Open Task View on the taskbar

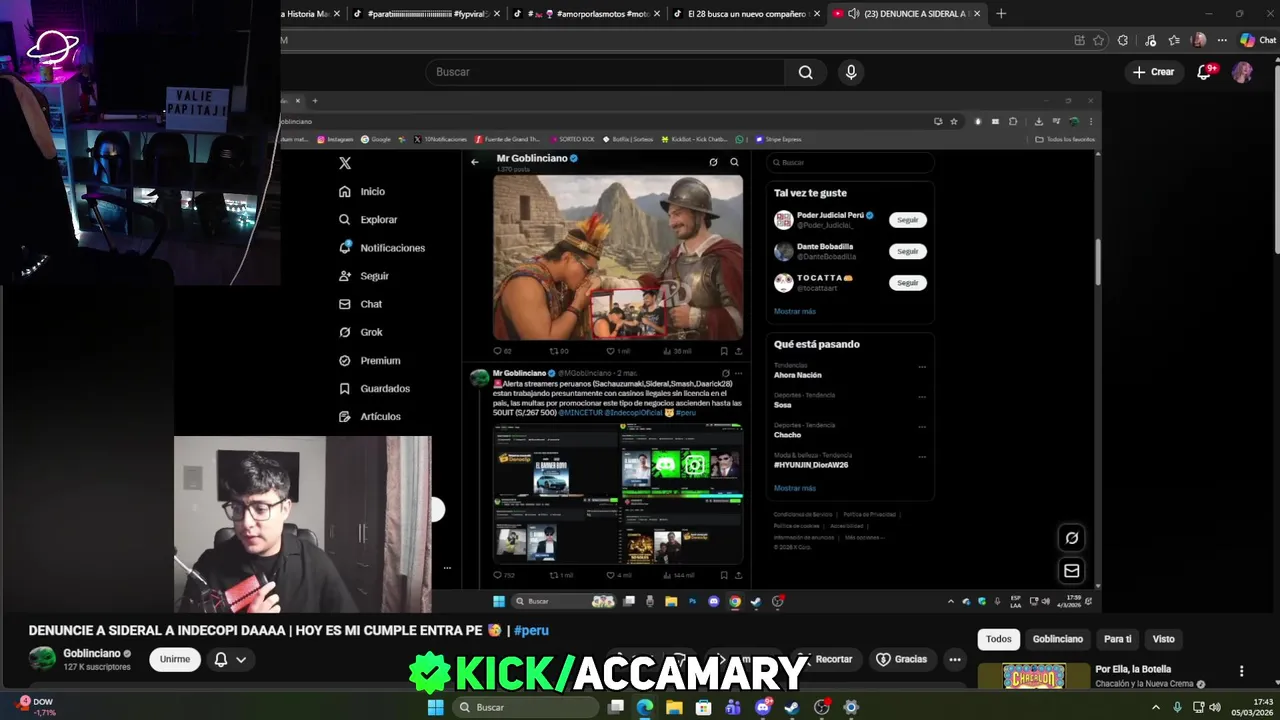click(616, 707)
